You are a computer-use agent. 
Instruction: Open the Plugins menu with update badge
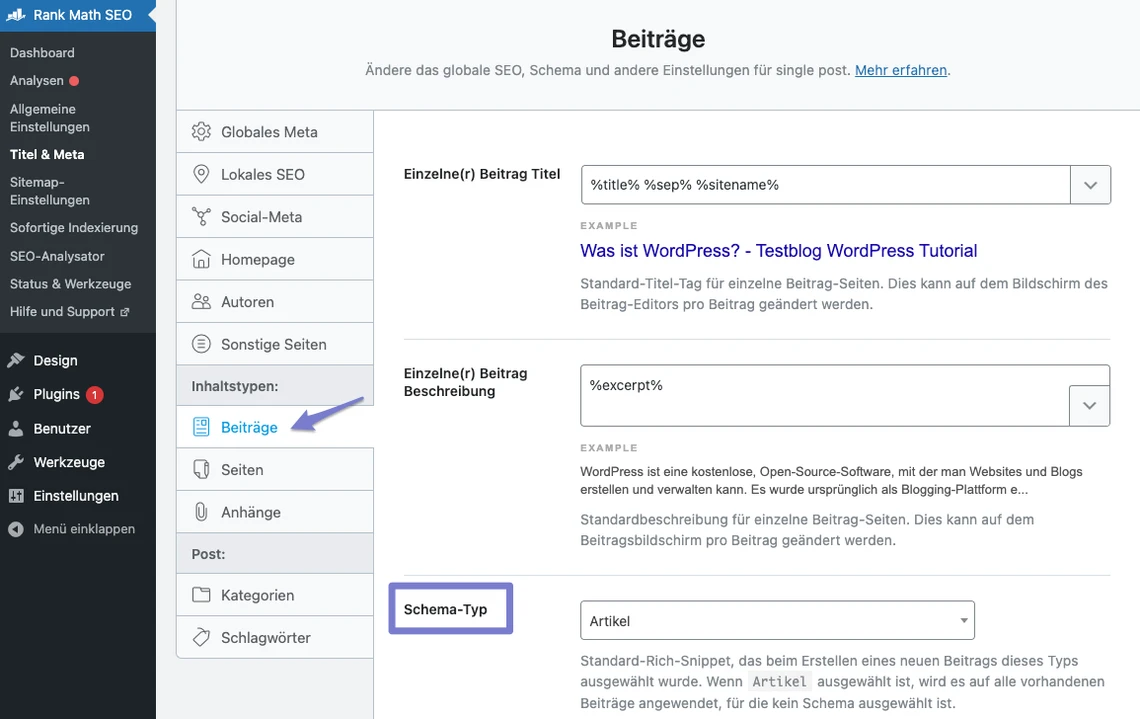click(x=55, y=394)
